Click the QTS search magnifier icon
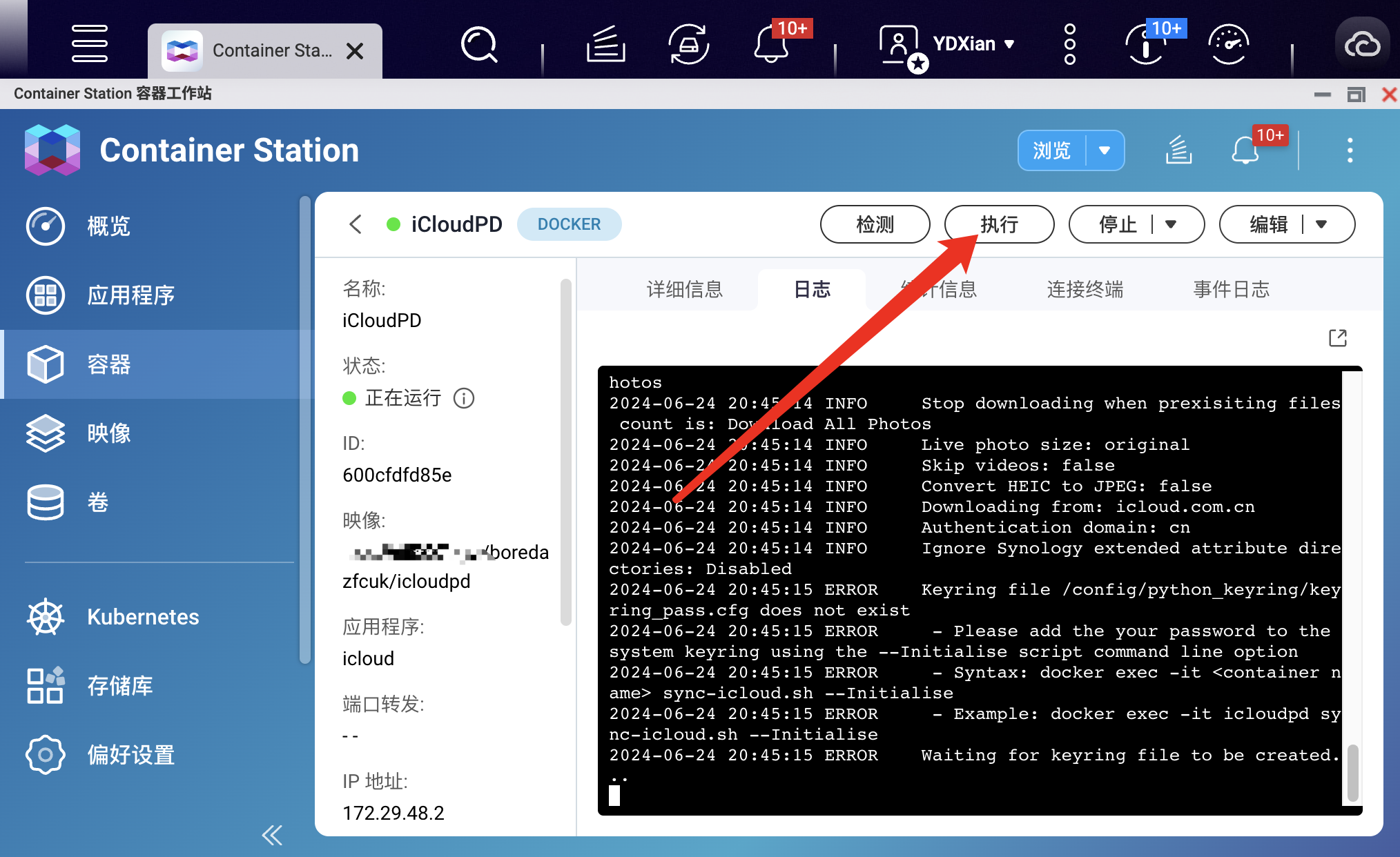This screenshot has height=857, width=1400. 479,45
